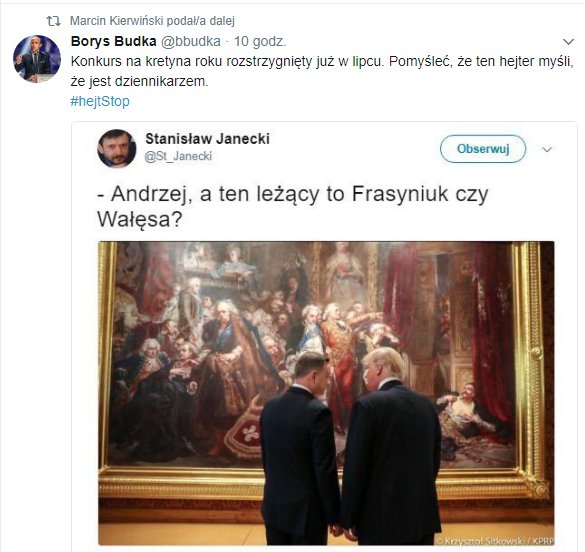The height and width of the screenshot is (552, 585).
Task: Click the Stanisław Janecki display name
Action: [207, 139]
